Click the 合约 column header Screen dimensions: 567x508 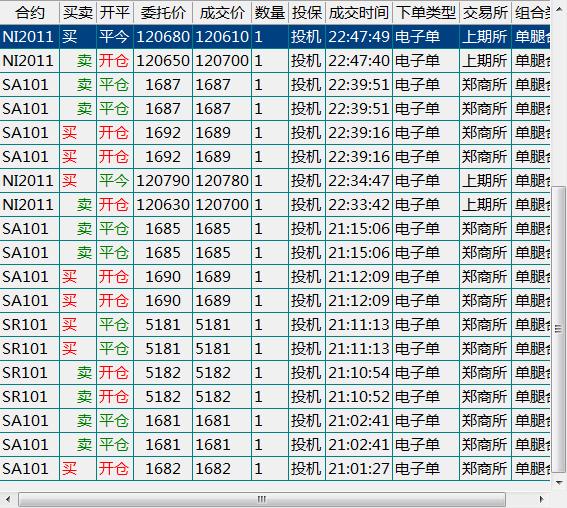click(30, 13)
